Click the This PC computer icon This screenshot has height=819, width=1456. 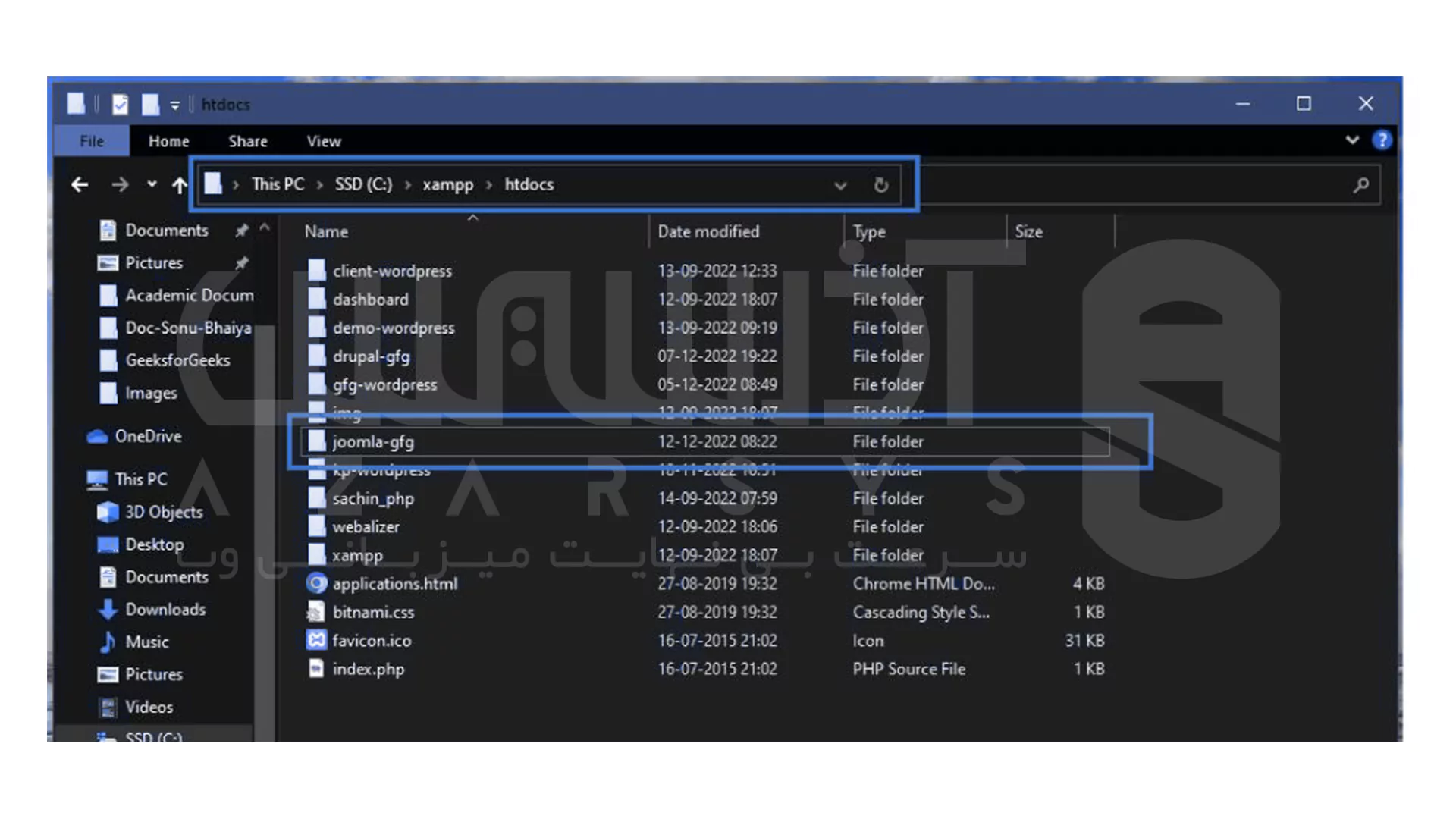click(97, 479)
